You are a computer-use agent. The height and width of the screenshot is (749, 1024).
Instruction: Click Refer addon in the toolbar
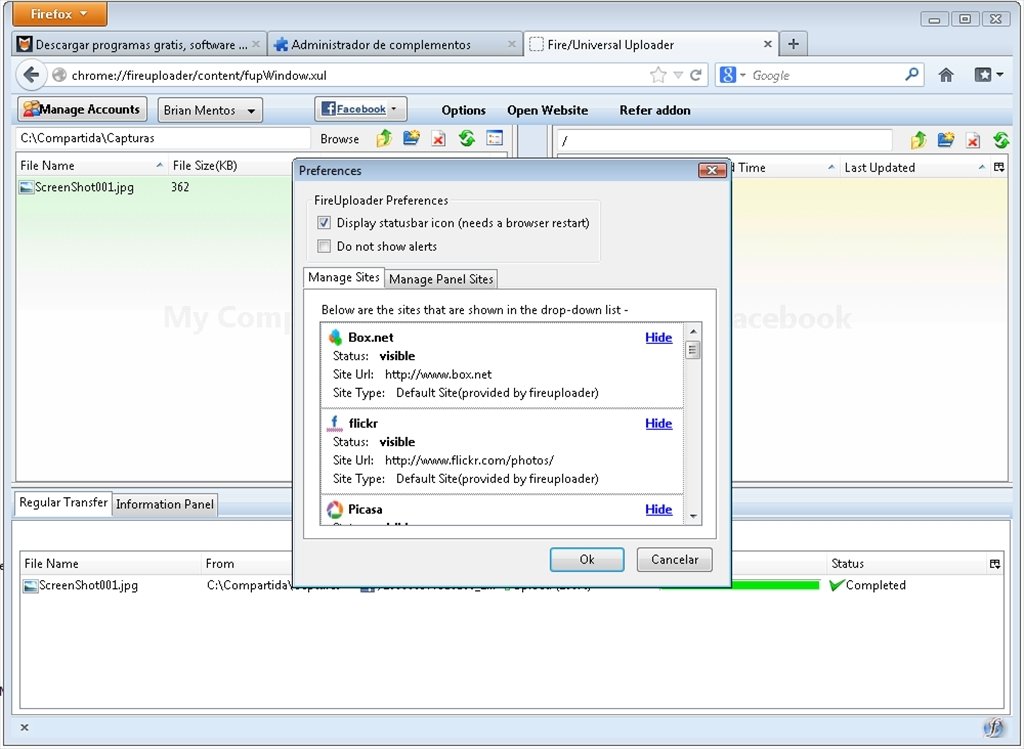pos(654,110)
